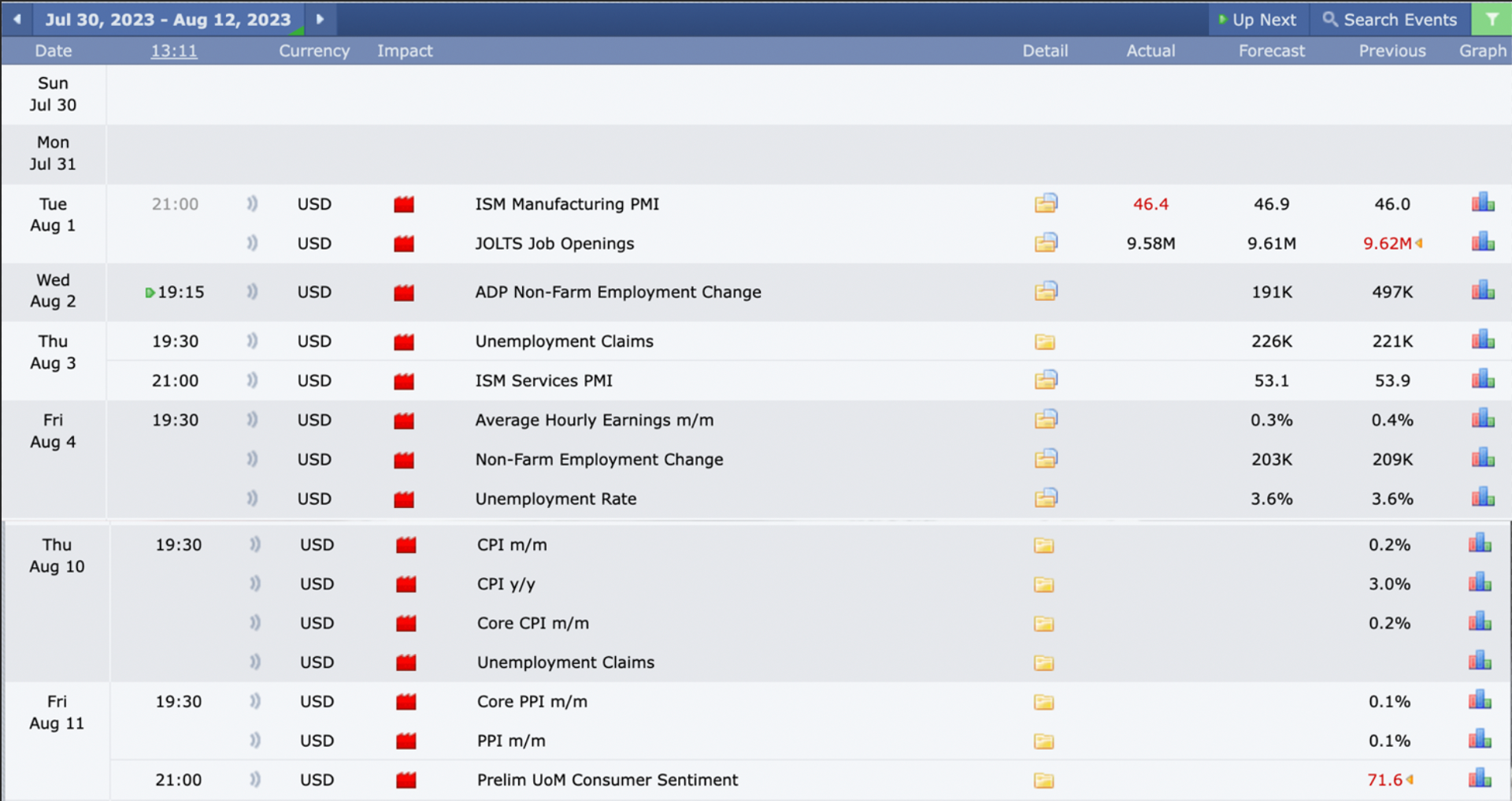
Task: Open detail folder for Prelim UoM Consumer Sentiment
Action: [1043, 781]
